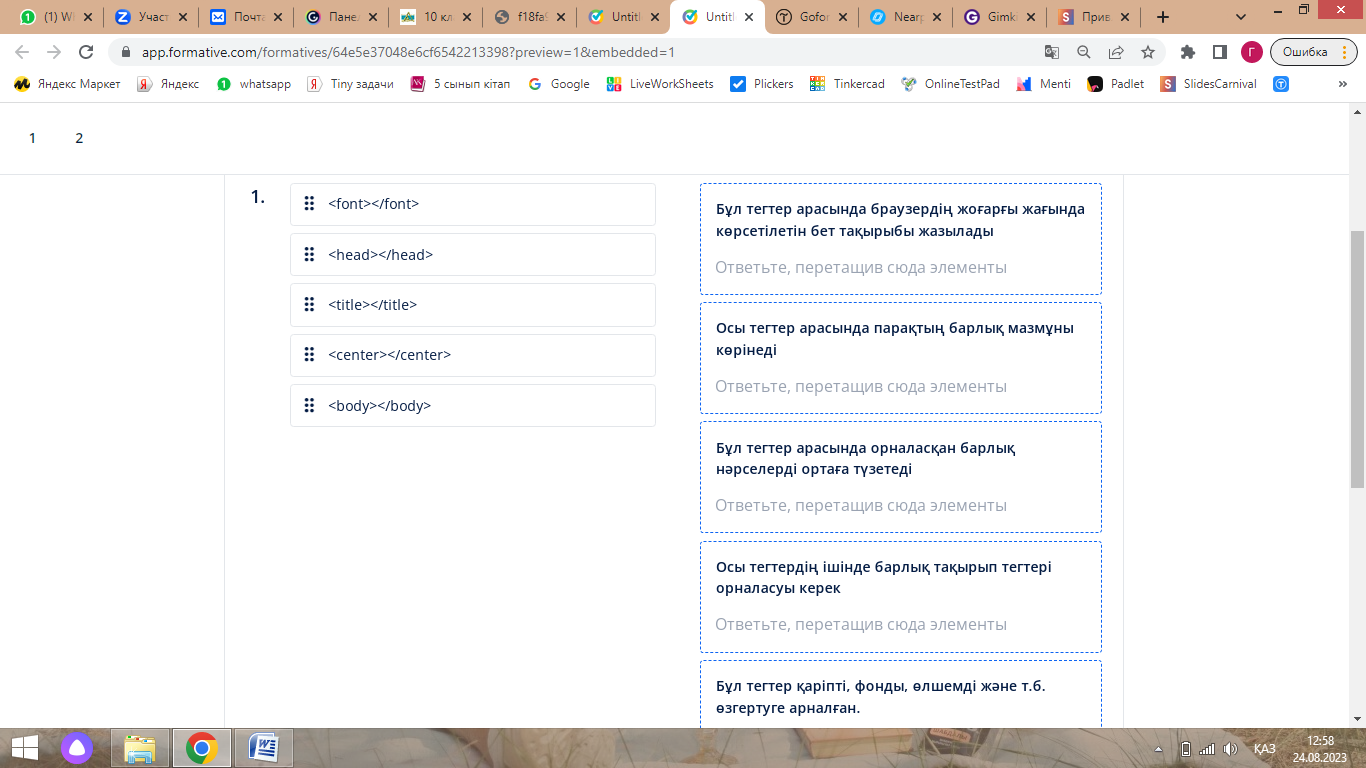Viewport: 1366px width, 768px height.
Task: View site information via the lock icon
Action: click(126, 52)
